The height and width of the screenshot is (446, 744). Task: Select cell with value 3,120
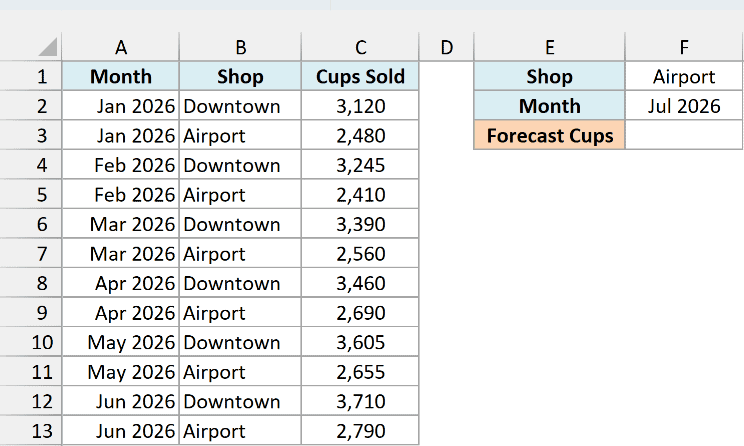[x=360, y=106]
